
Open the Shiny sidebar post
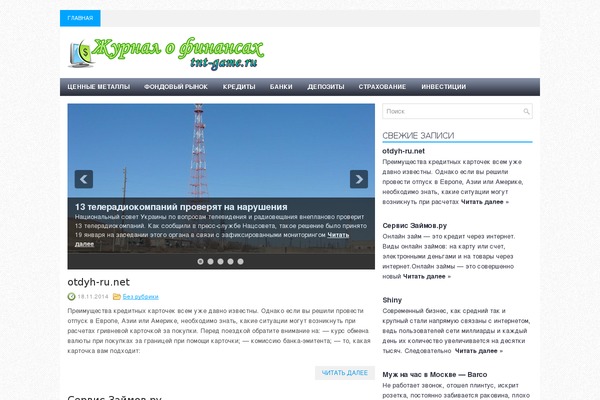(x=392, y=300)
